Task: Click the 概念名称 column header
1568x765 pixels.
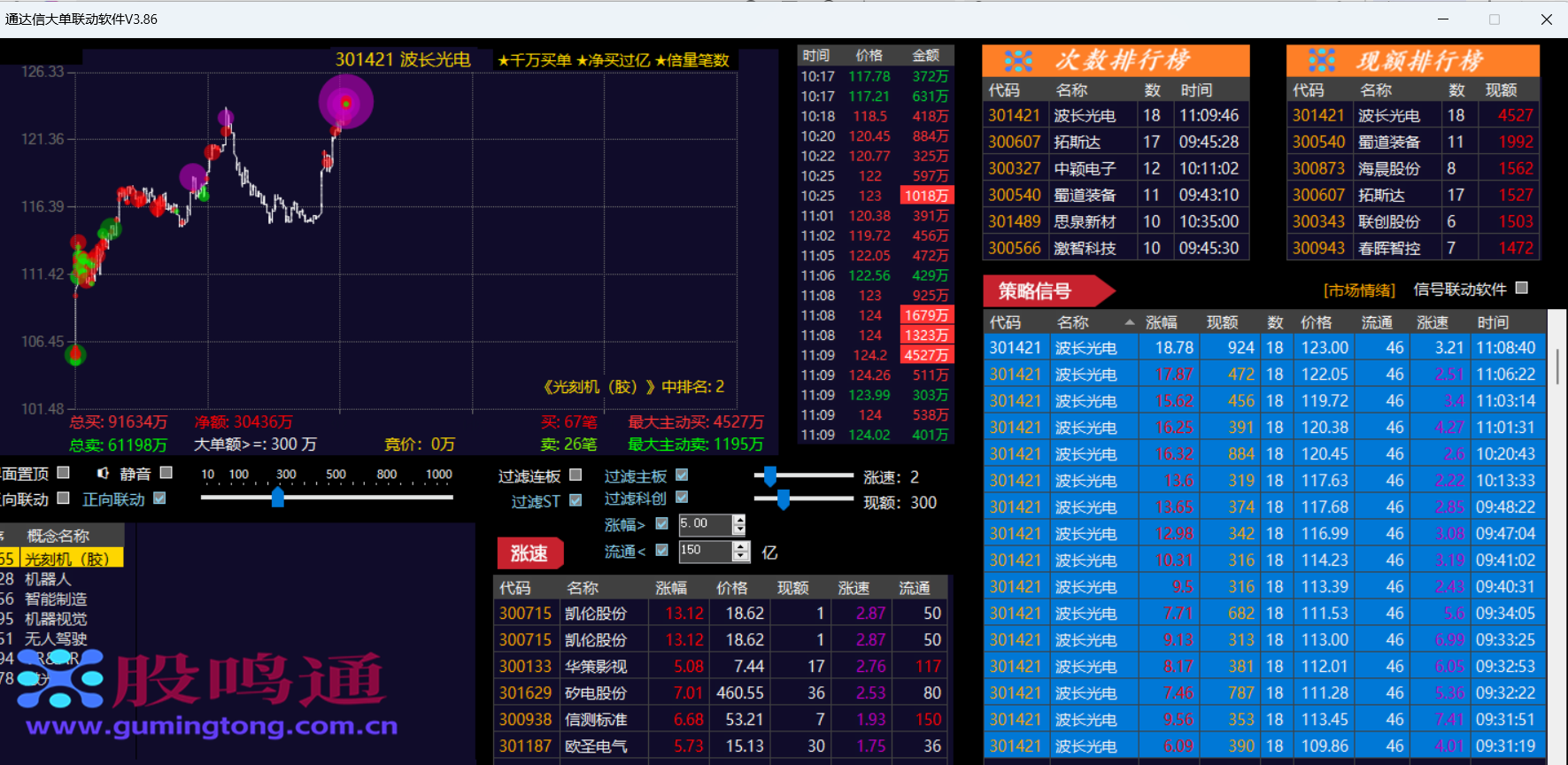Action: coord(58,536)
